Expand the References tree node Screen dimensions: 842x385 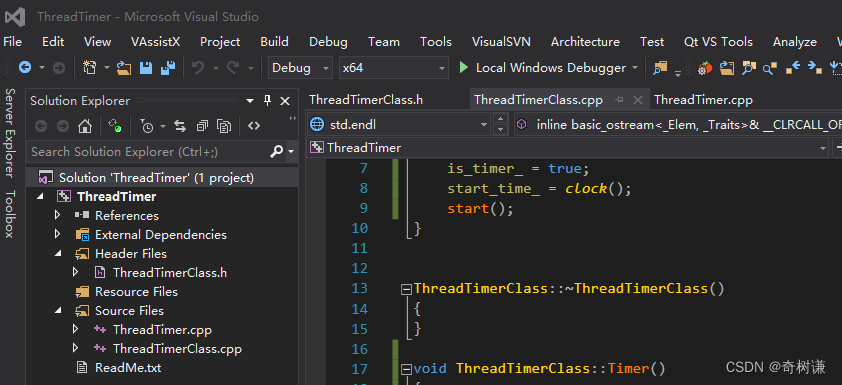tap(58, 215)
